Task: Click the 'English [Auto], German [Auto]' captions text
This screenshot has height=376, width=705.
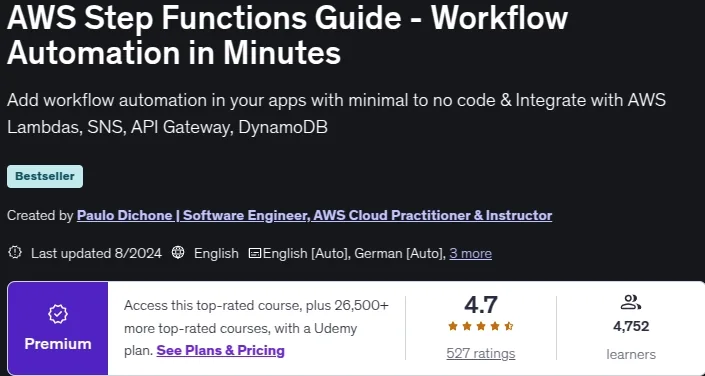Action: pos(354,254)
